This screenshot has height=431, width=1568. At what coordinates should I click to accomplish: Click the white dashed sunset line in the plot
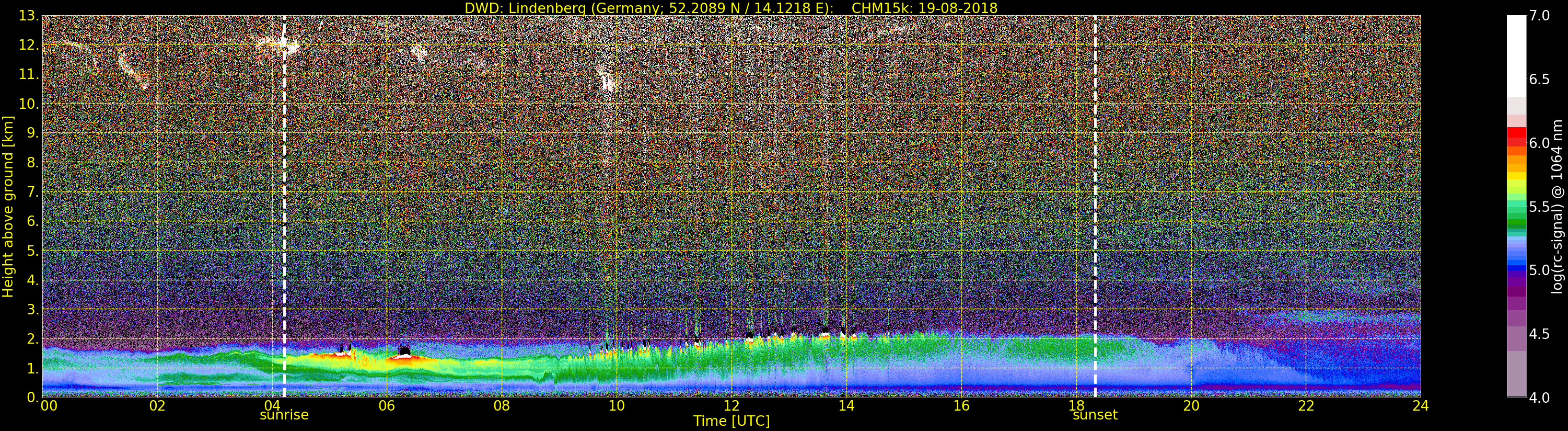pos(1095,207)
